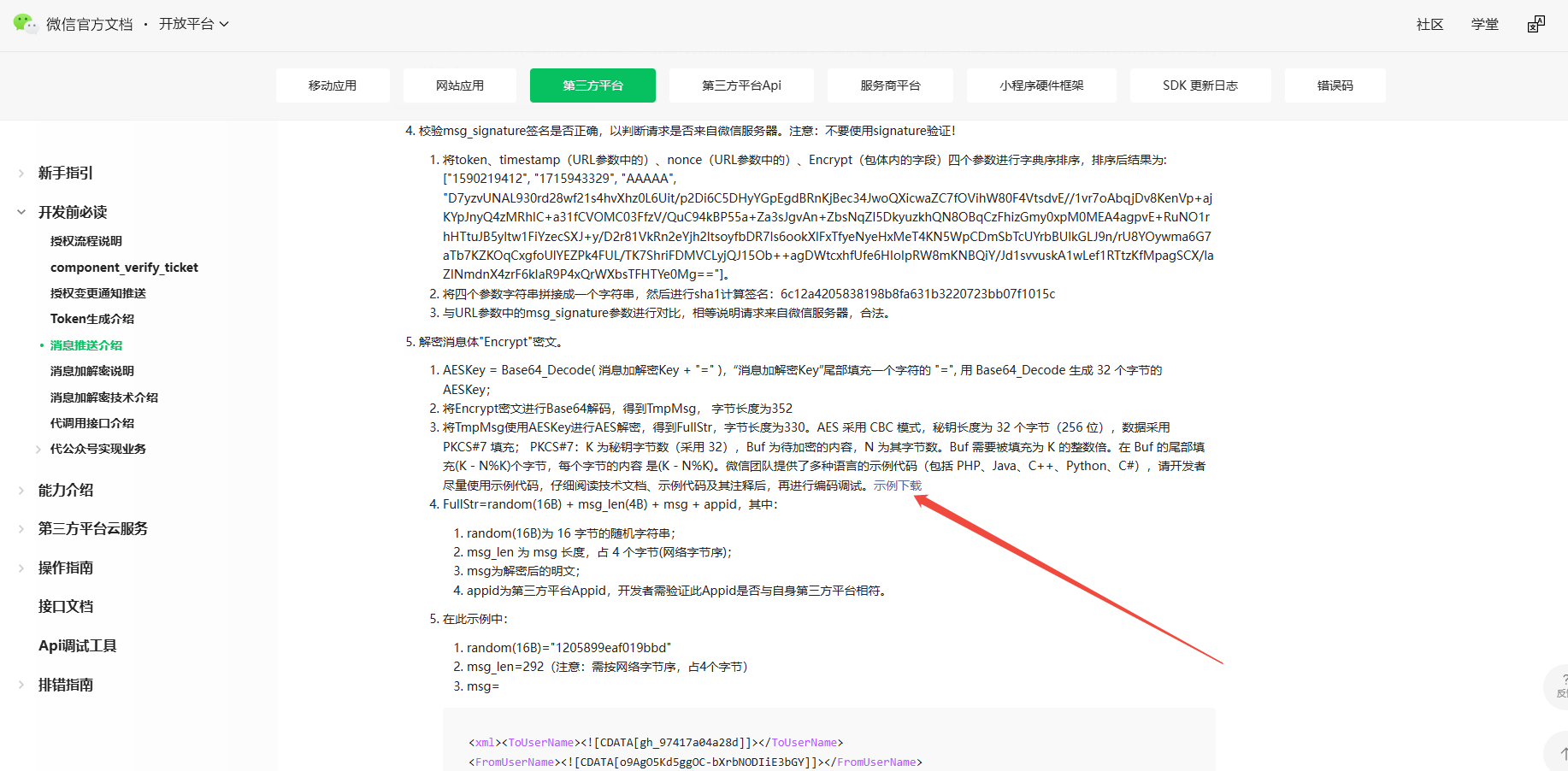Open component_verify_ticket in the sidebar
The width and height of the screenshot is (1568, 771).
(x=124, y=268)
